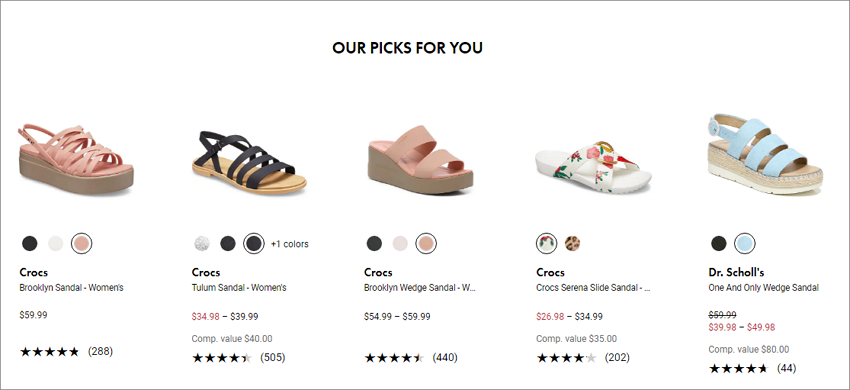Choose black swatch for Dr. Scholl's sandal
850x390 pixels.
719,244
